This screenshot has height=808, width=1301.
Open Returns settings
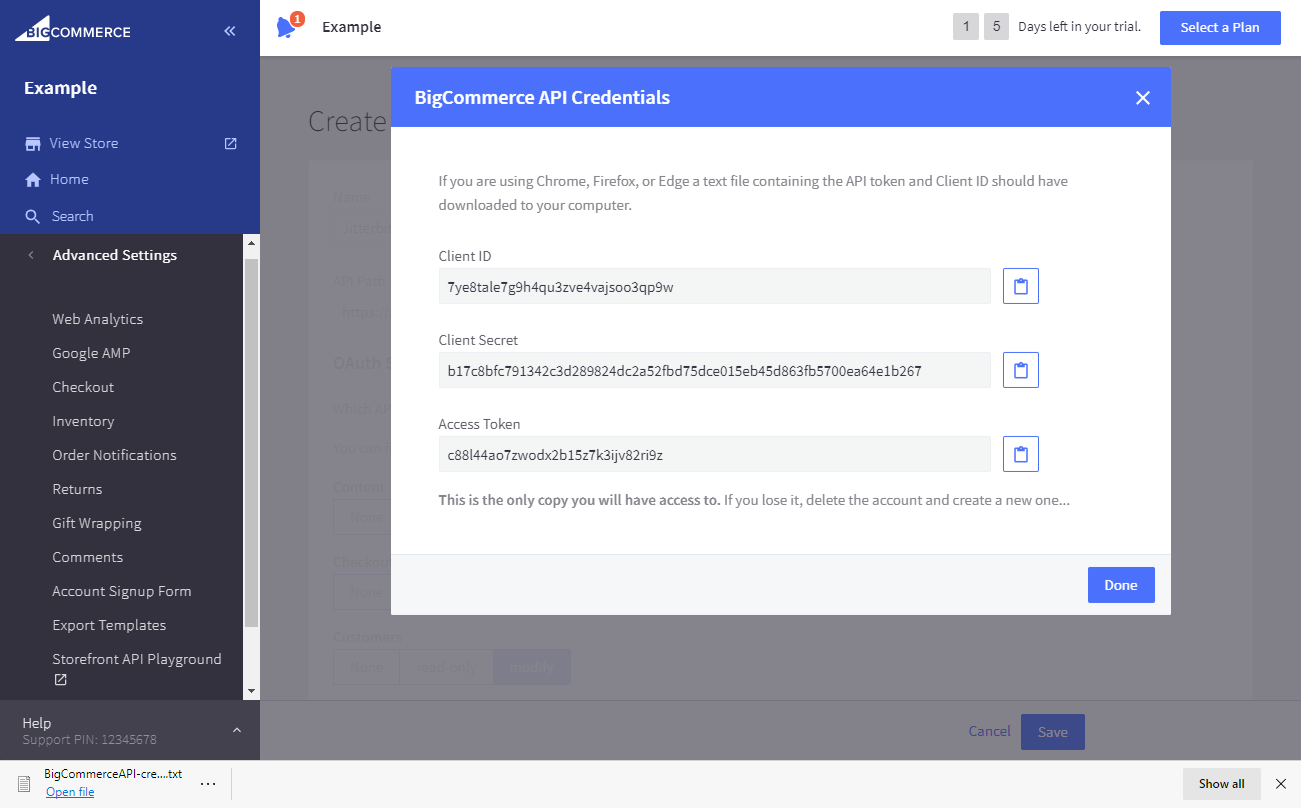coord(77,489)
